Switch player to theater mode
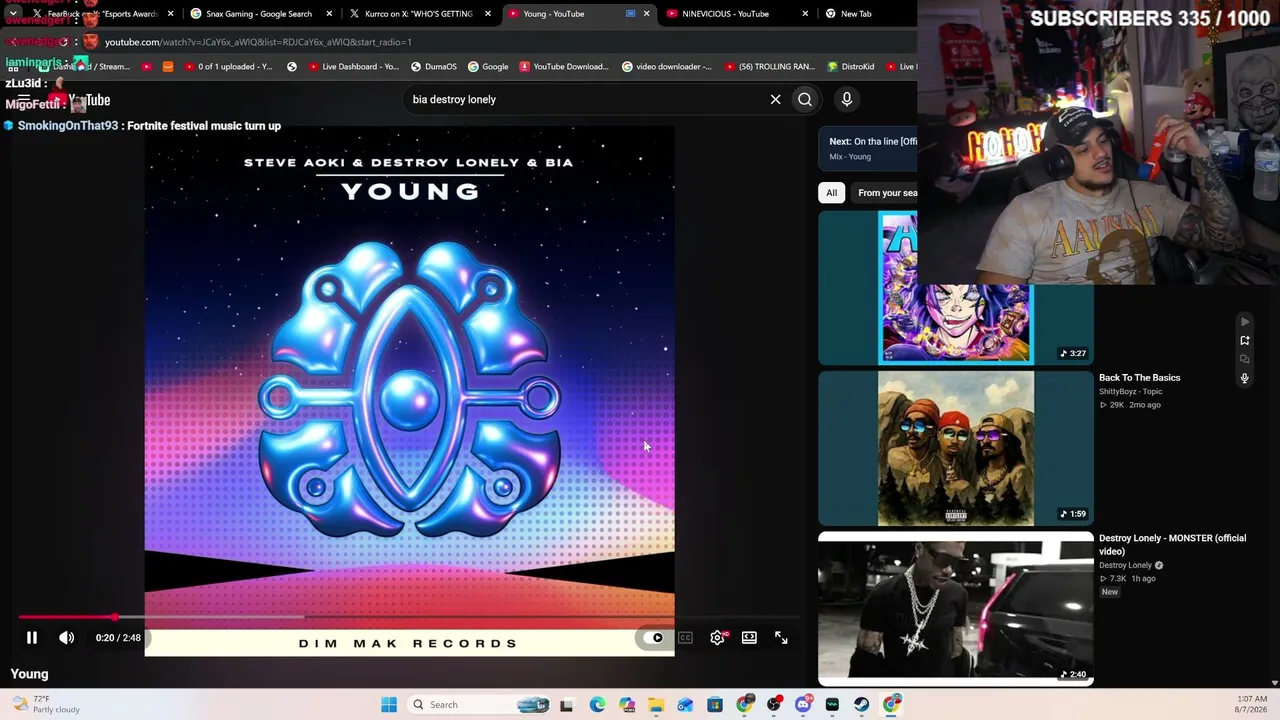1280x720 pixels. 749,637
